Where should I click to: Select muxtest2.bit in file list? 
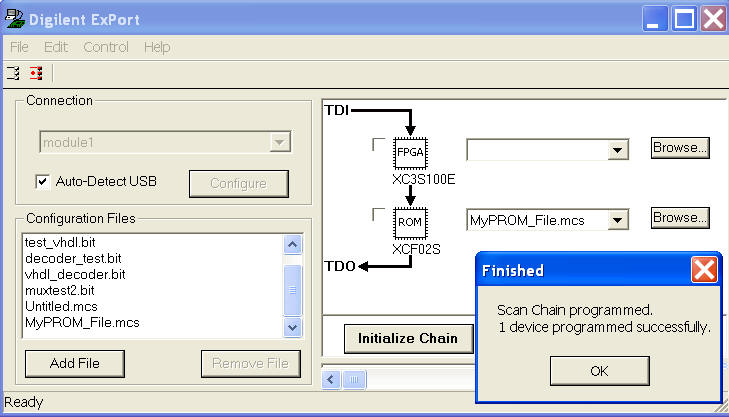[60, 291]
